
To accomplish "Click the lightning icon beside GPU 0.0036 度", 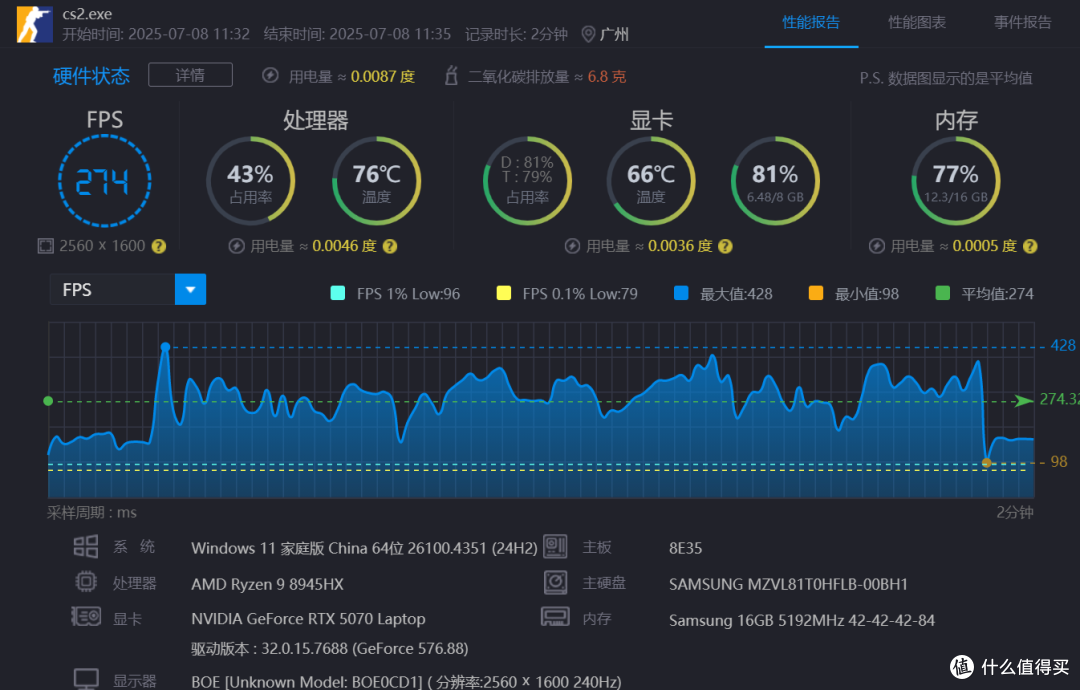I will tap(572, 246).
